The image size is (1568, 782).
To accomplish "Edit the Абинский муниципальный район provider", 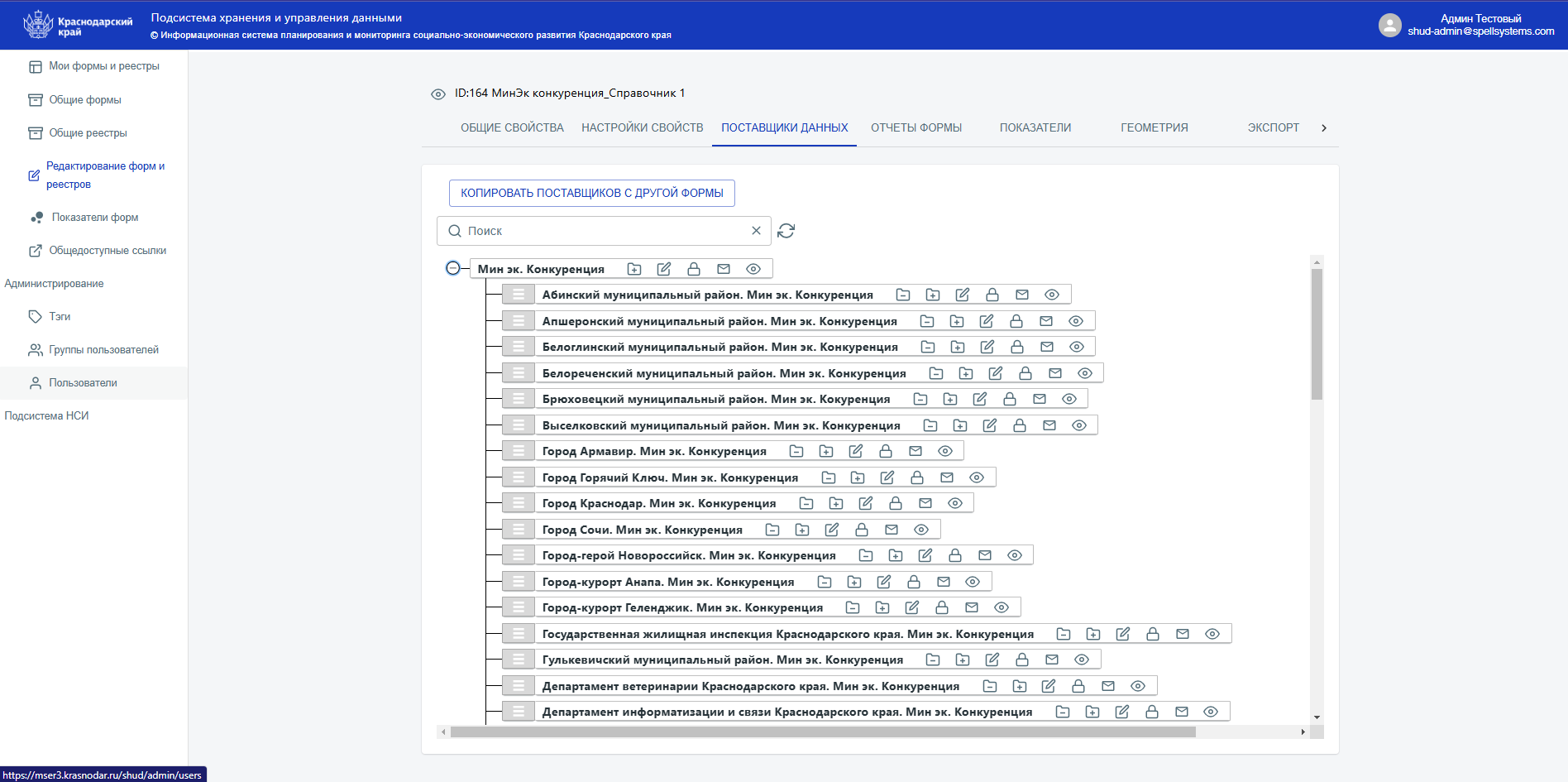I will click(963, 295).
